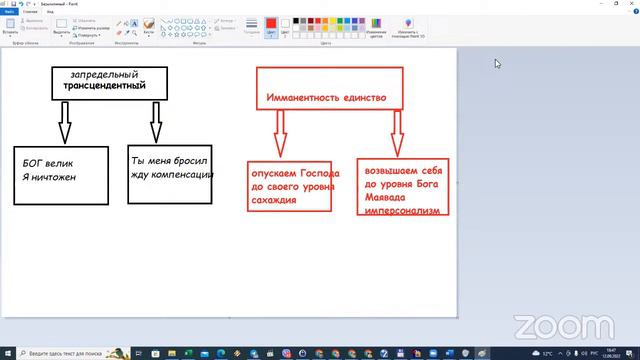640x360 pixels.
Task: Choose the Five-point star shape
Action: (x=177, y=35)
